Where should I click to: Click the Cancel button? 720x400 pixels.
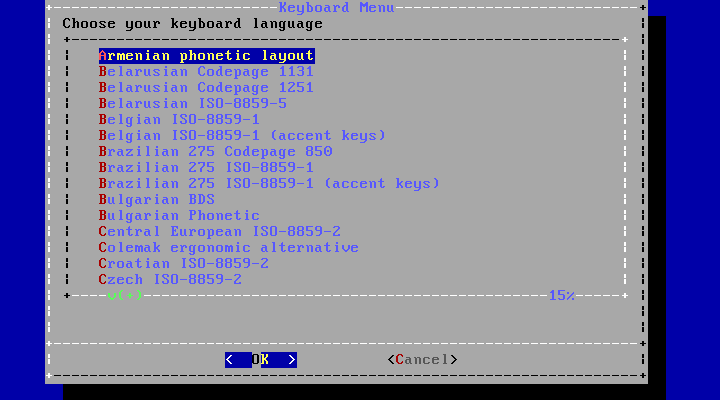[422, 360]
